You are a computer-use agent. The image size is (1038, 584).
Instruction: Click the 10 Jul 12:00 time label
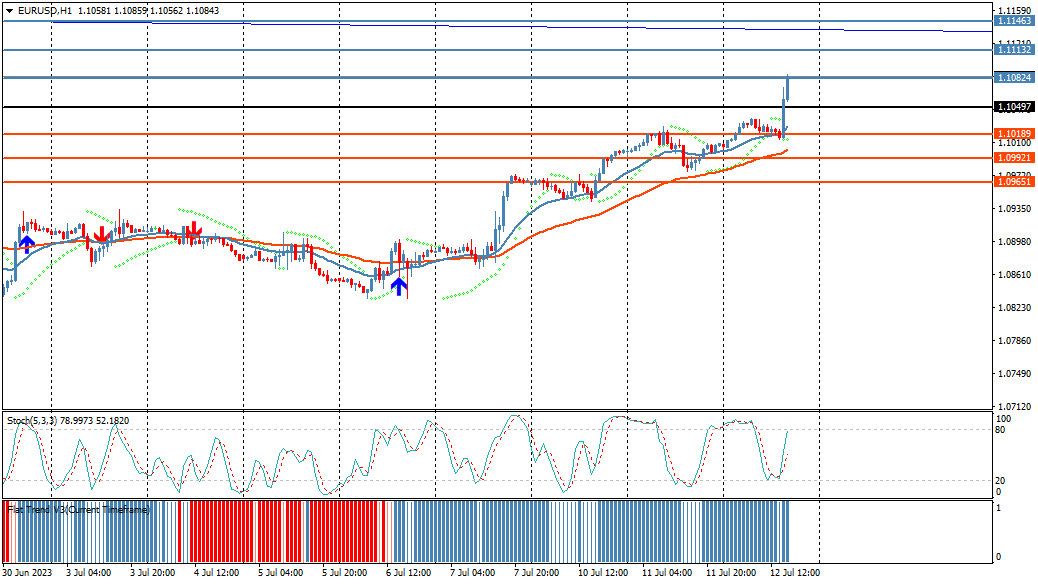point(603,573)
